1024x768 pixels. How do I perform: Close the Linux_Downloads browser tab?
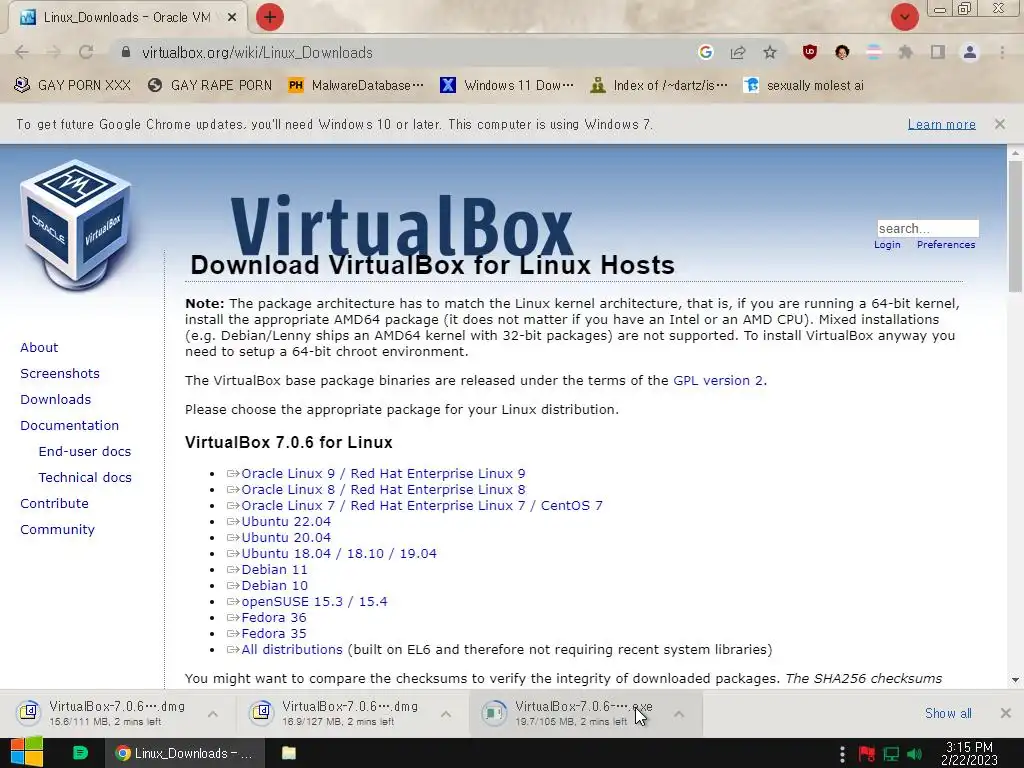[x=232, y=18]
